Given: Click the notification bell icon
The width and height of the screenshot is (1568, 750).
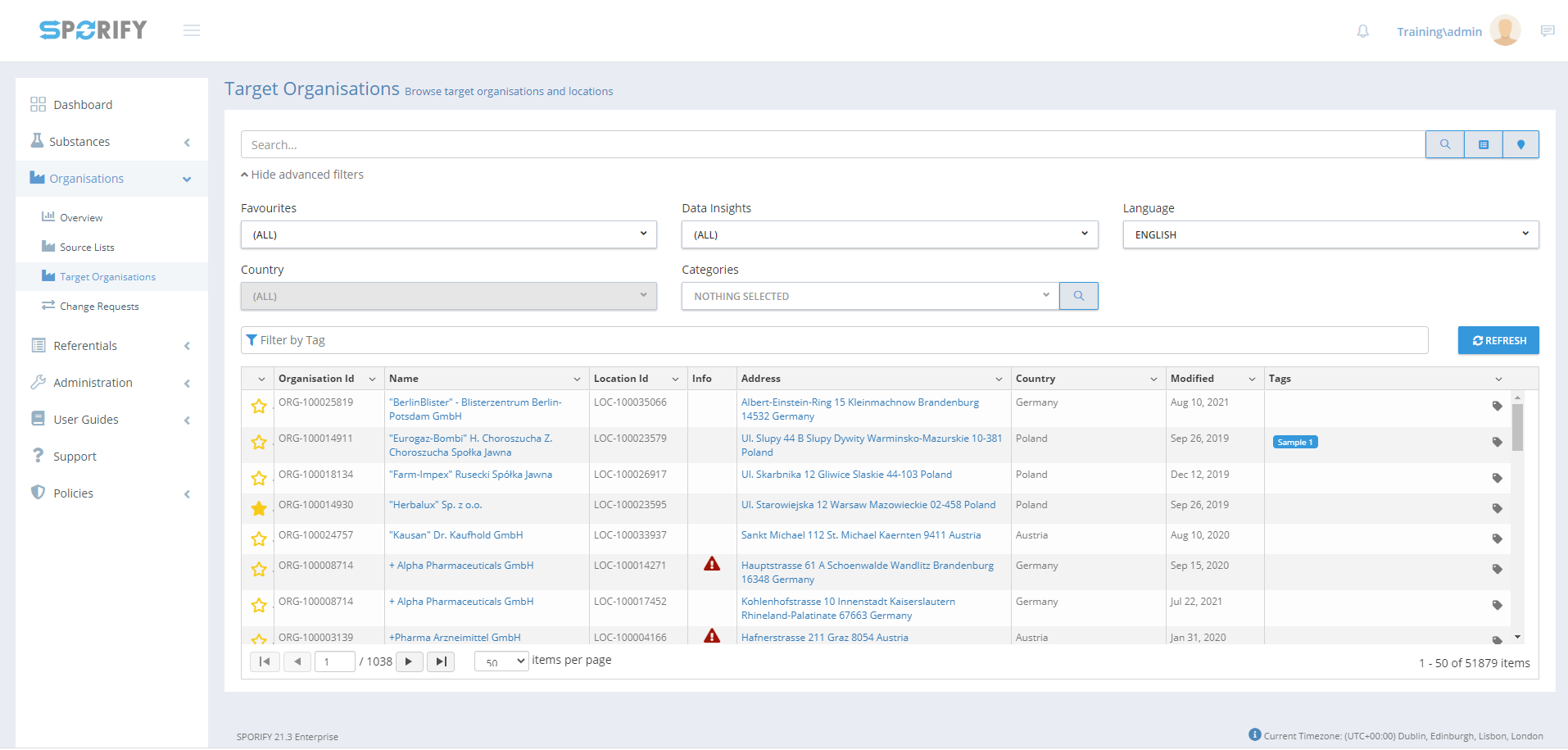Looking at the screenshot, I should tap(1362, 31).
